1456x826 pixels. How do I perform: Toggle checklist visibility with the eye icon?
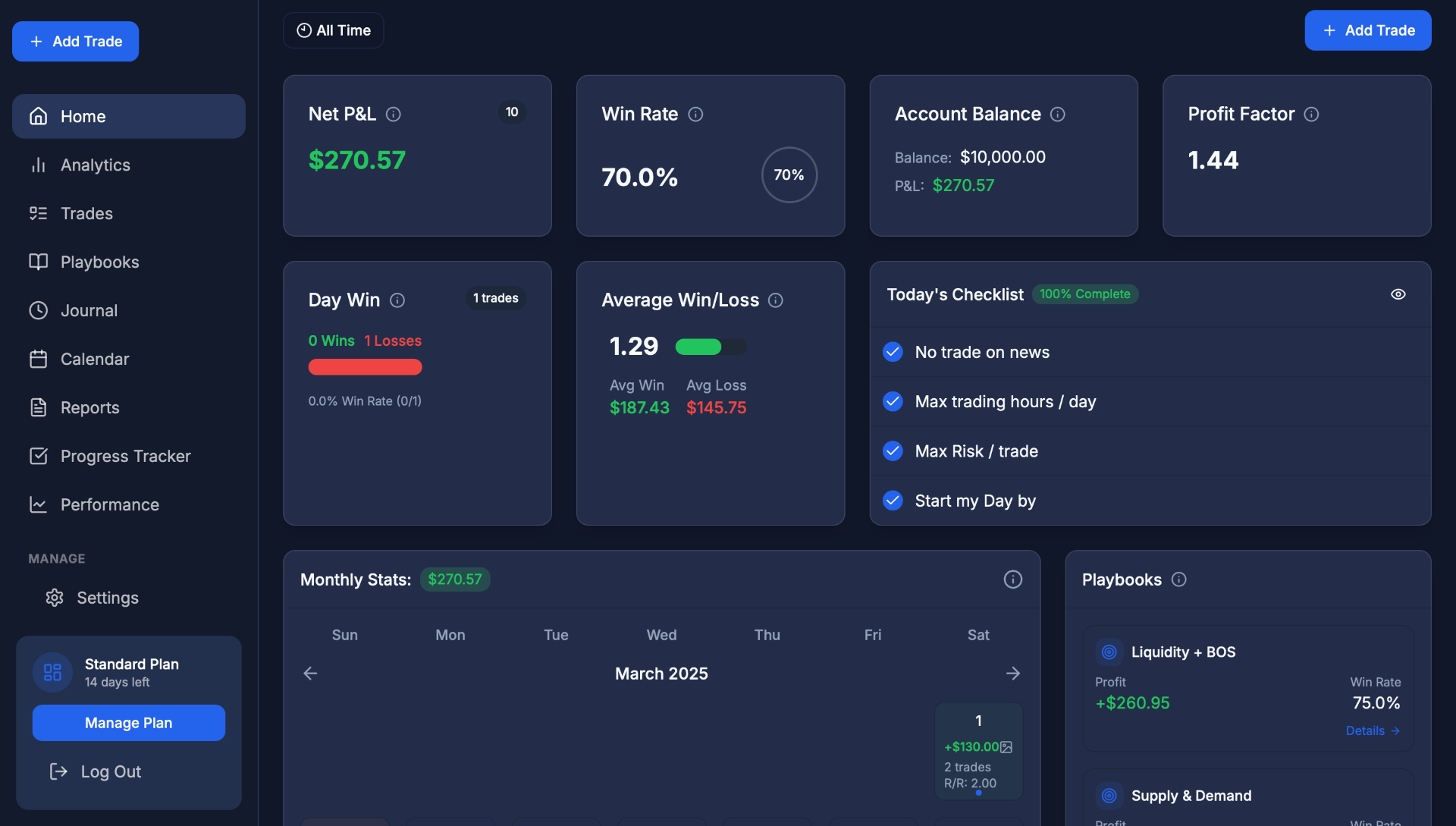point(1398,294)
